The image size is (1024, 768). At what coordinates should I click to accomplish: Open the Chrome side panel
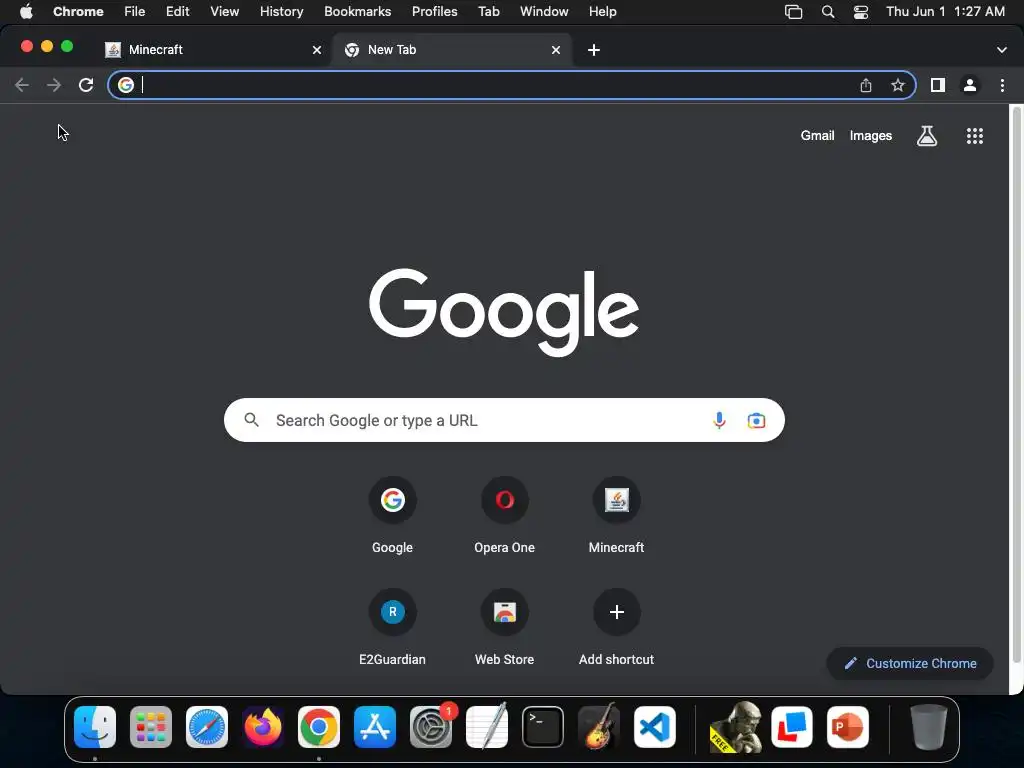[x=938, y=85]
